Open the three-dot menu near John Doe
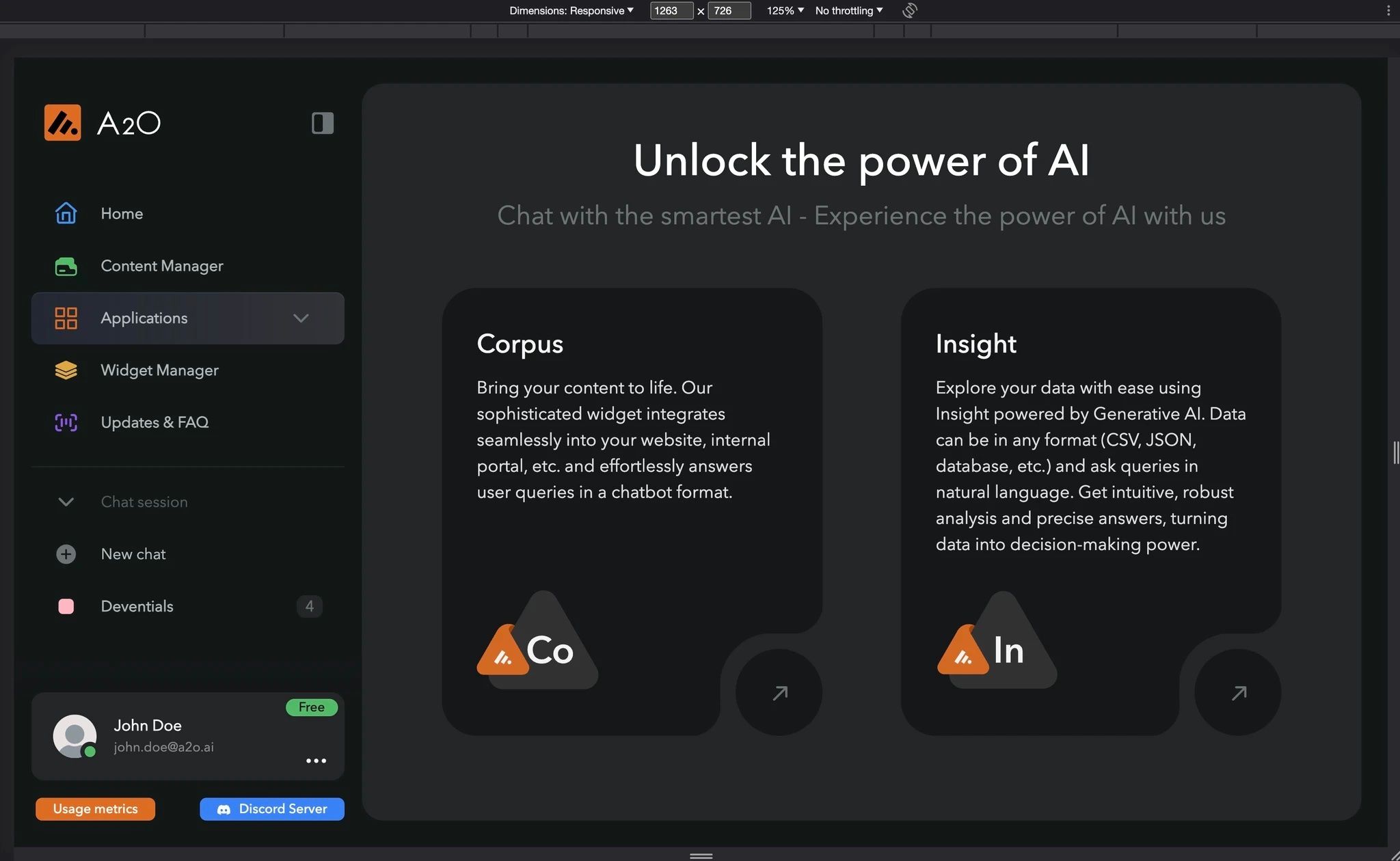Screen dimensions: 1400x861 tap(316, 761)
